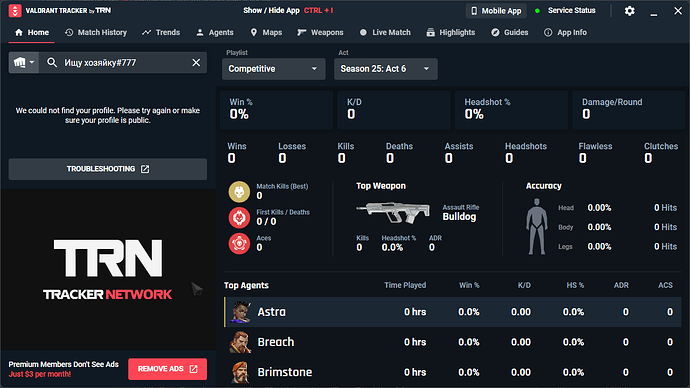Sort by the ADR column header

pos(621,285)
